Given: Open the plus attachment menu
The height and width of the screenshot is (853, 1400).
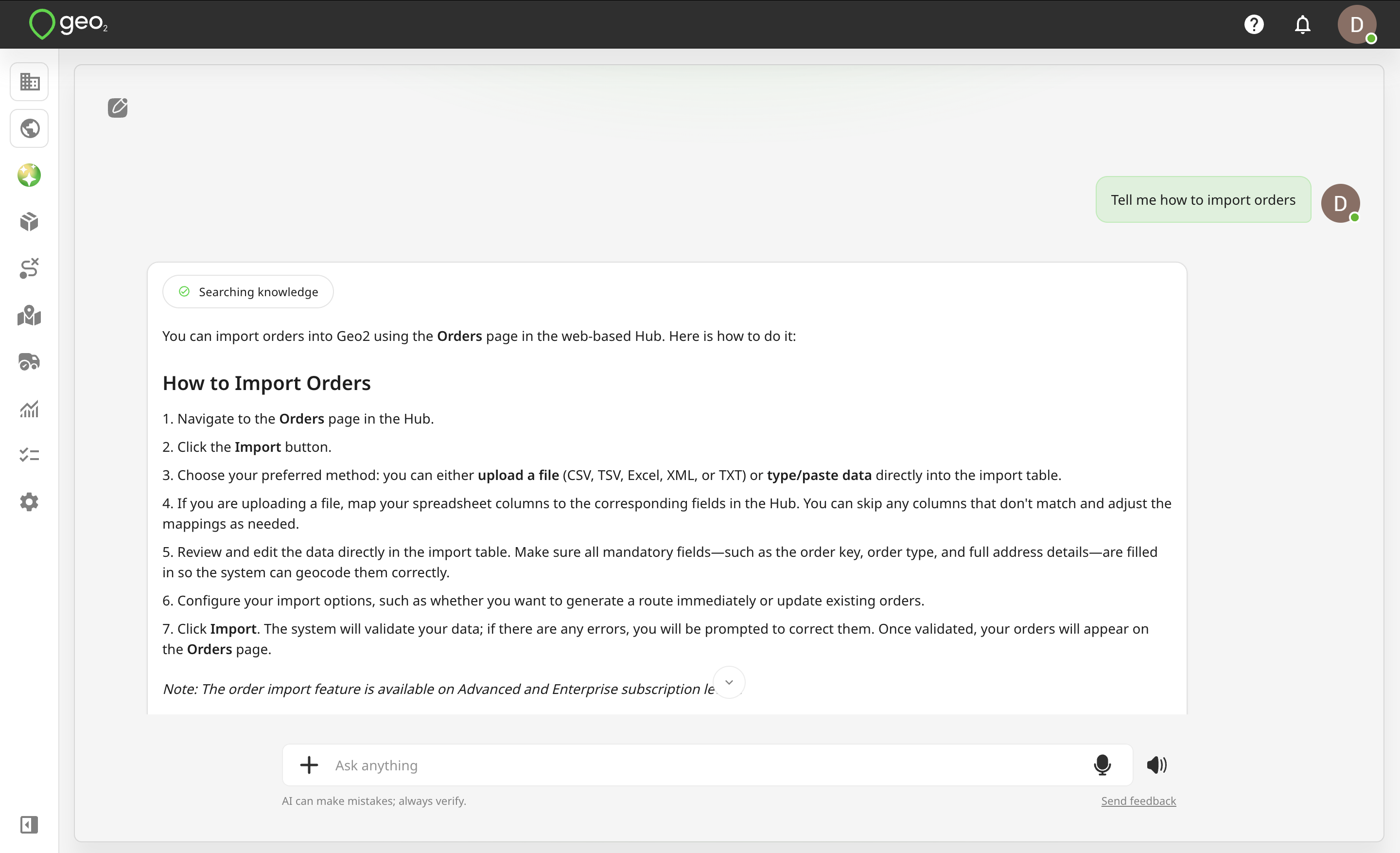Looking at the screenshot, I should pos(309,765).
